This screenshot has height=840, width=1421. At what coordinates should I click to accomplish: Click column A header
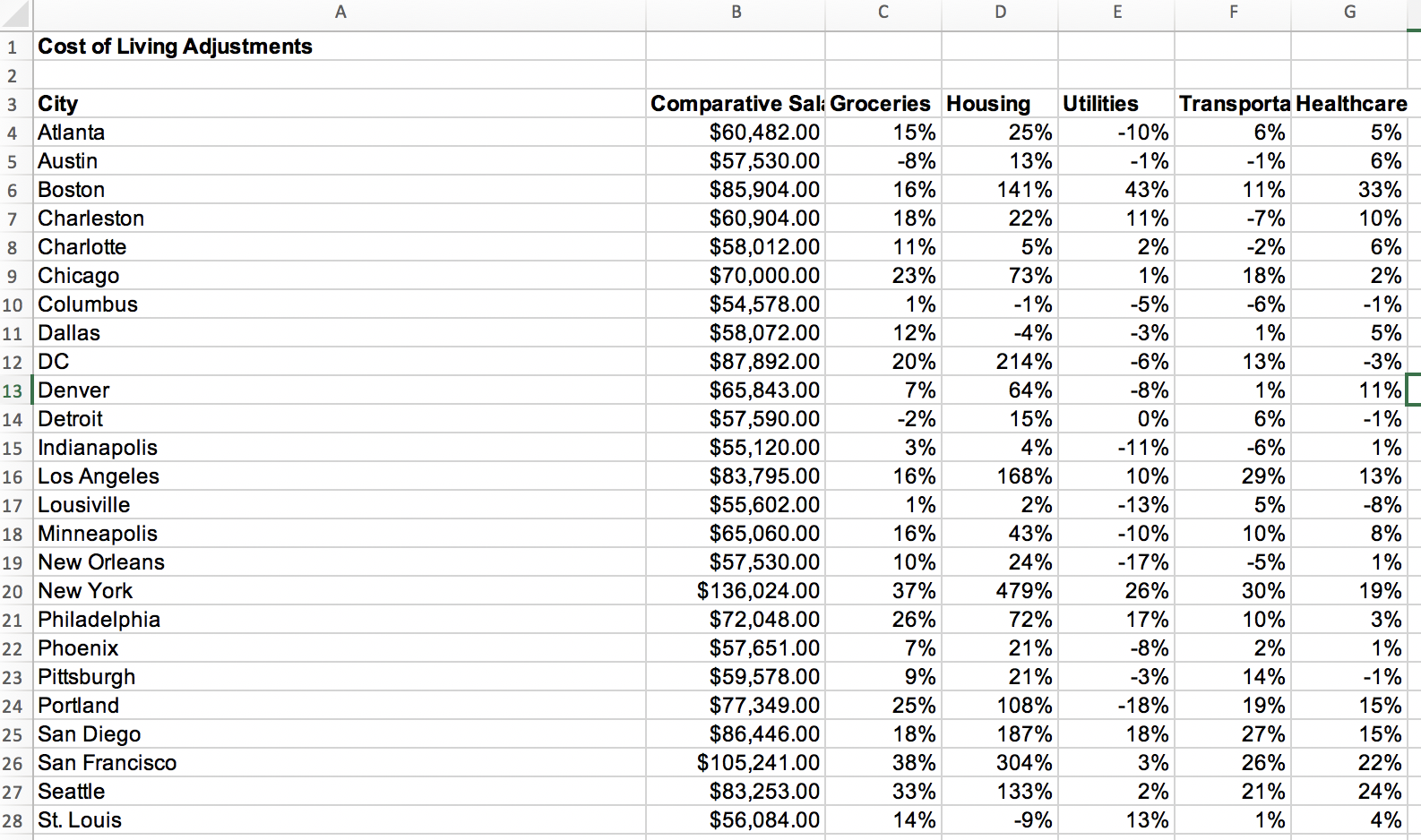(340, 12)
